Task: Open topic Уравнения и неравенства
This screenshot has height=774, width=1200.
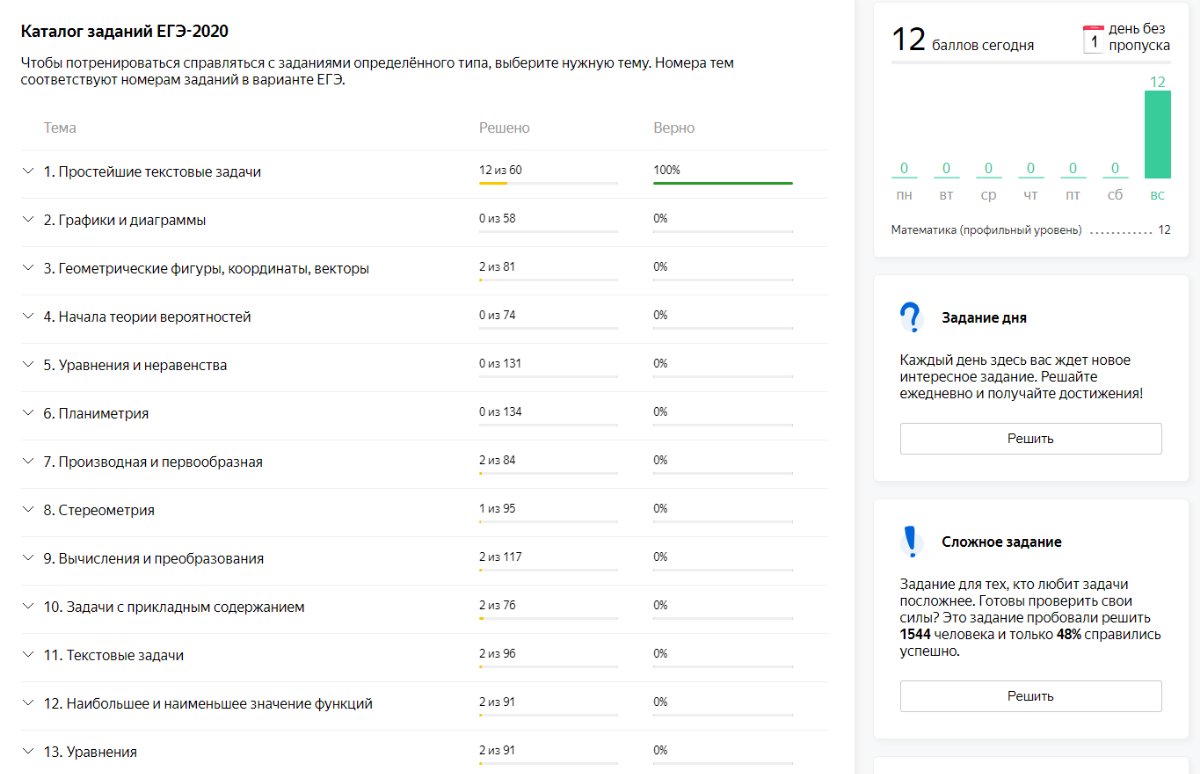Action: click(x=135, y=365)
